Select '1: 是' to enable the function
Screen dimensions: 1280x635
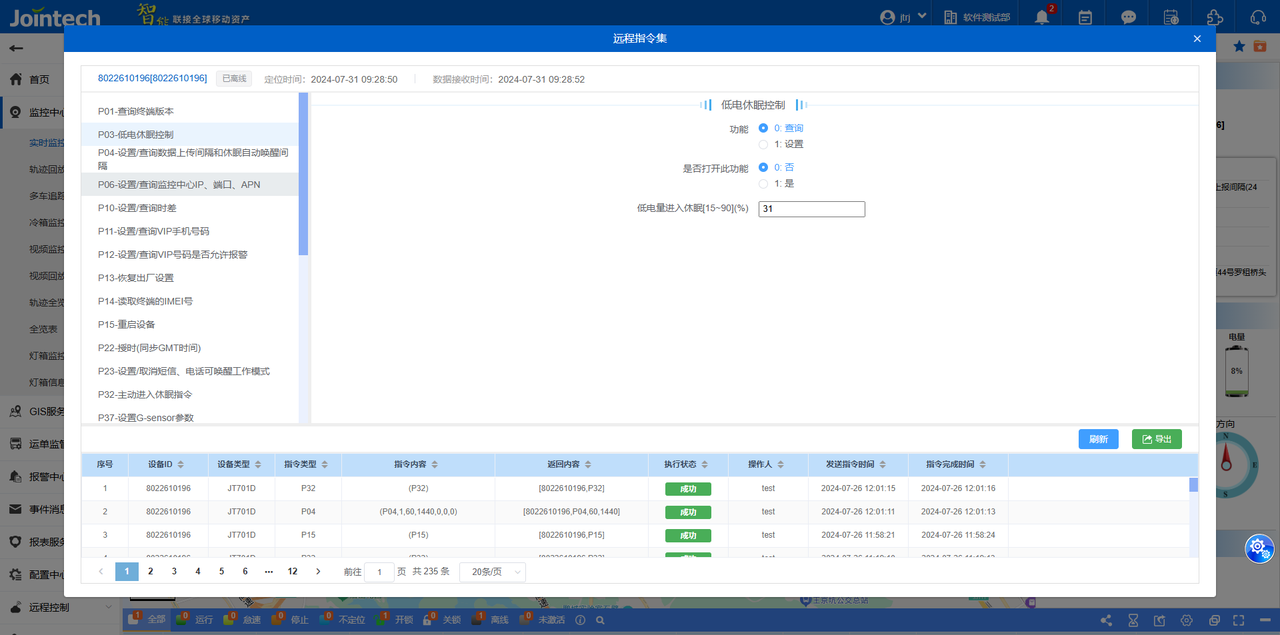point(764,184)
